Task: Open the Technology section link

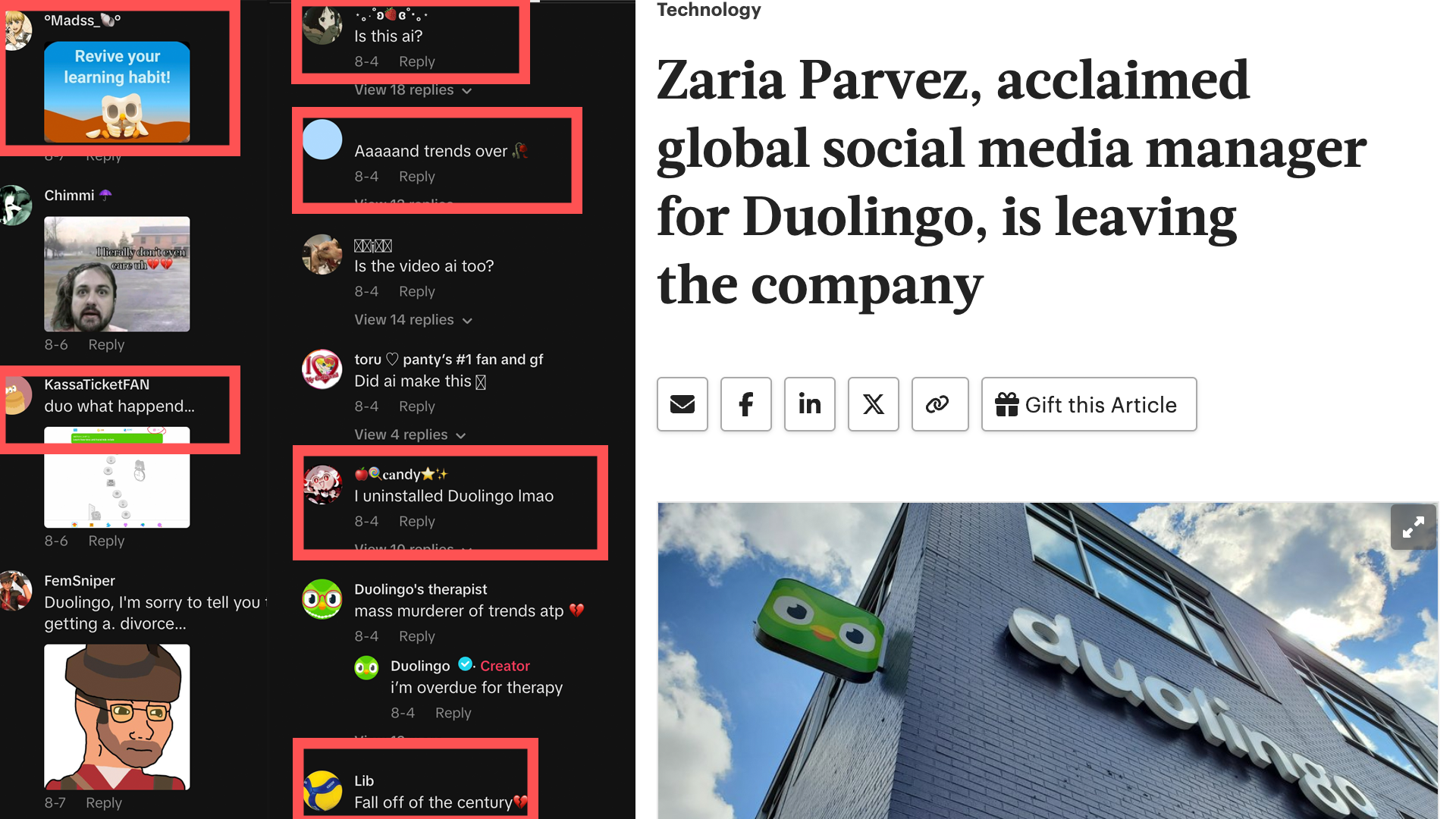Action: pyautogui.click(x=709, y=10)
